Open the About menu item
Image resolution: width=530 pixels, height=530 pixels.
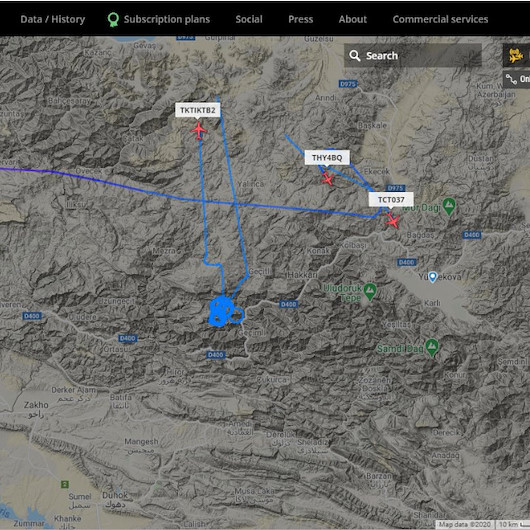pyautogui.click(x=353, y=19)
